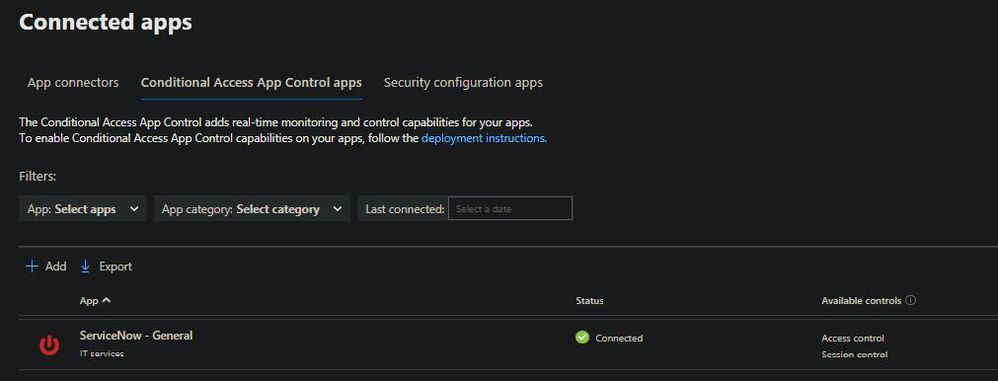Open the App: Select apps dropdown
The width and height of the screenshot is (998, 381).
point(83,209)
